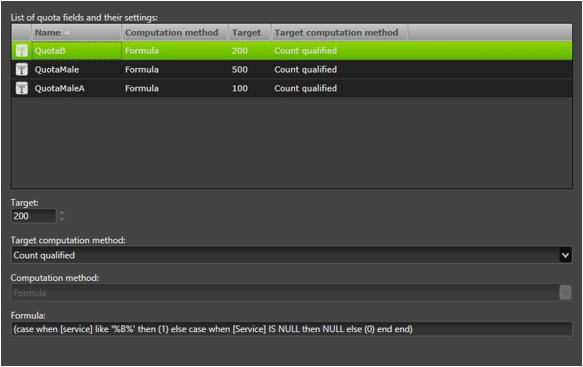Click the text field icon beside QuotaMaleA

22,88
